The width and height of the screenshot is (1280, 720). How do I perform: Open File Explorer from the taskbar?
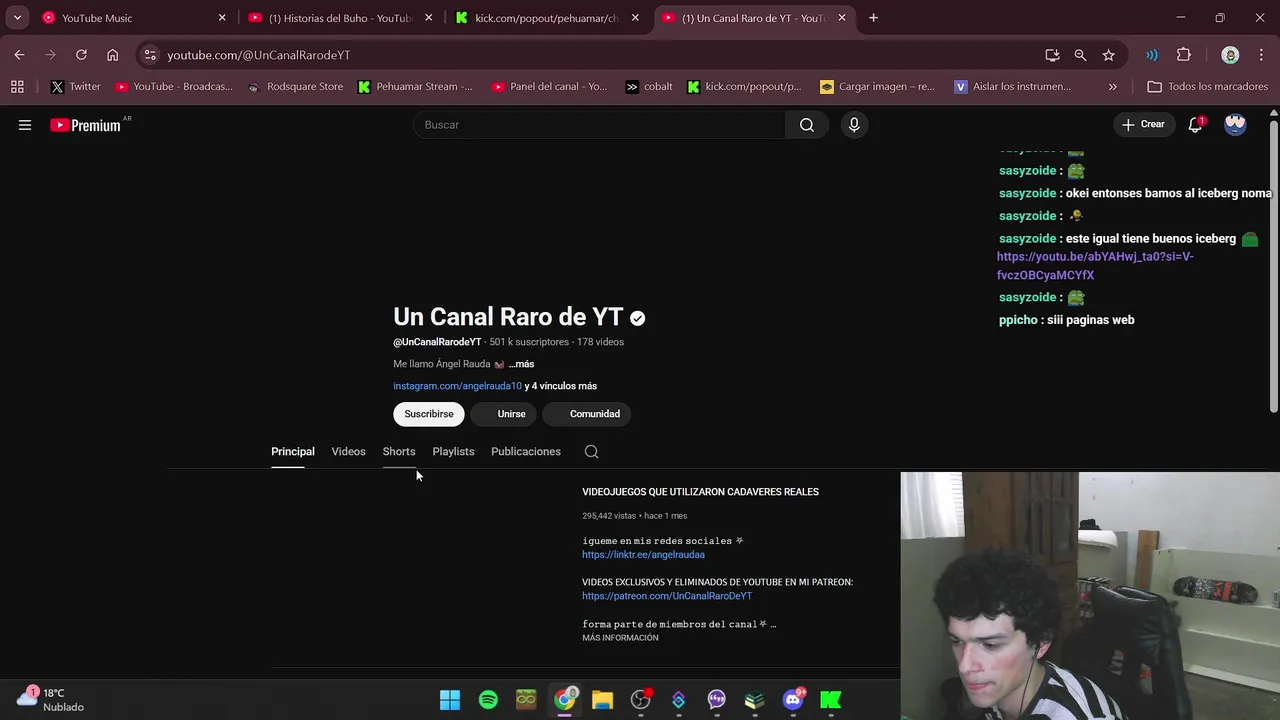point(602,700)
